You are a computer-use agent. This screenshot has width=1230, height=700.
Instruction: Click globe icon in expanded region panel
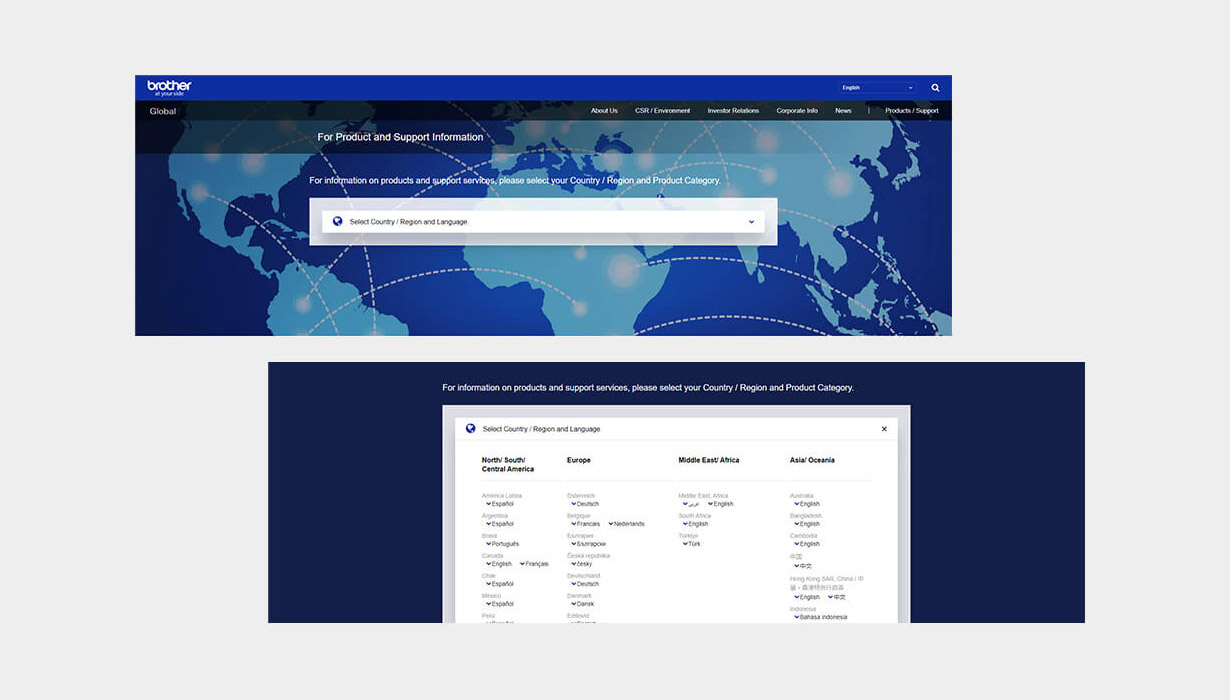click(x=470, y=428)
